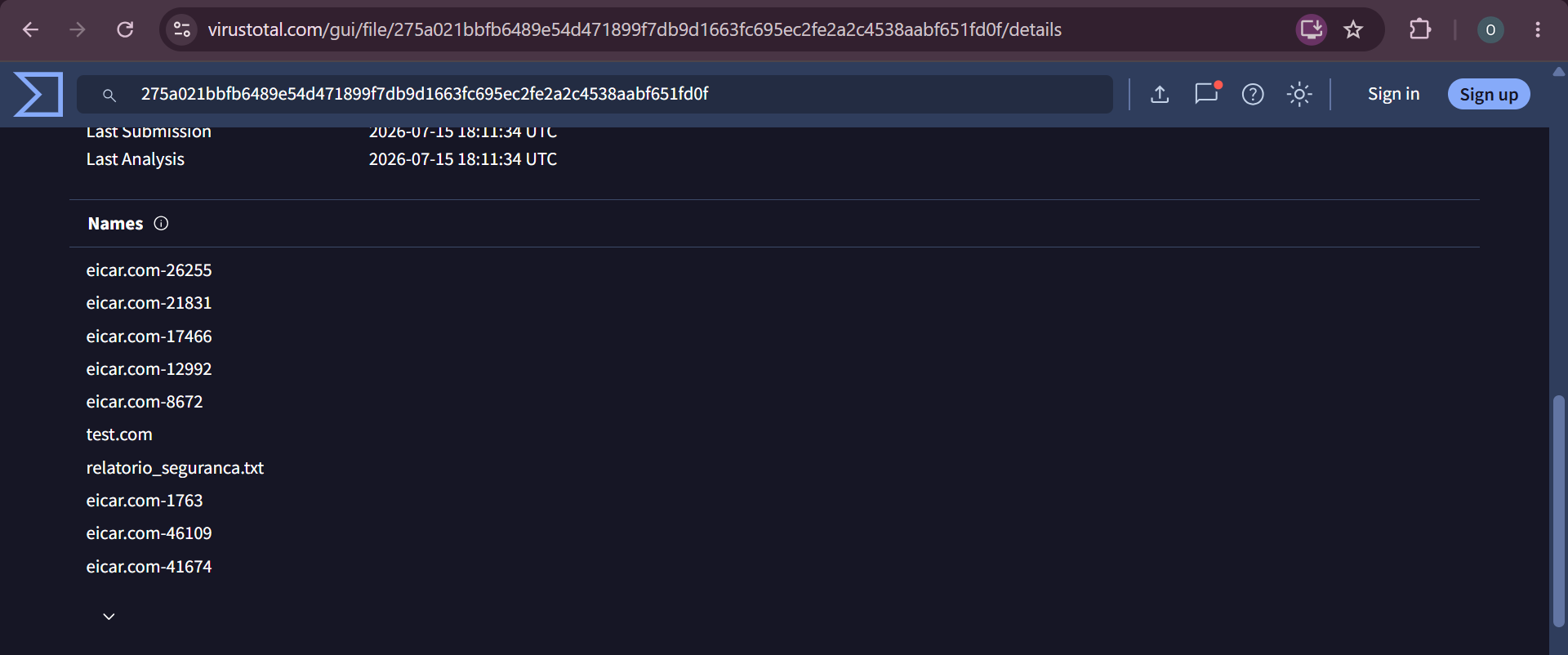Click the info icon beside Names
The height and width of the screenshot is (655, 1568).
tap(161, 223)
